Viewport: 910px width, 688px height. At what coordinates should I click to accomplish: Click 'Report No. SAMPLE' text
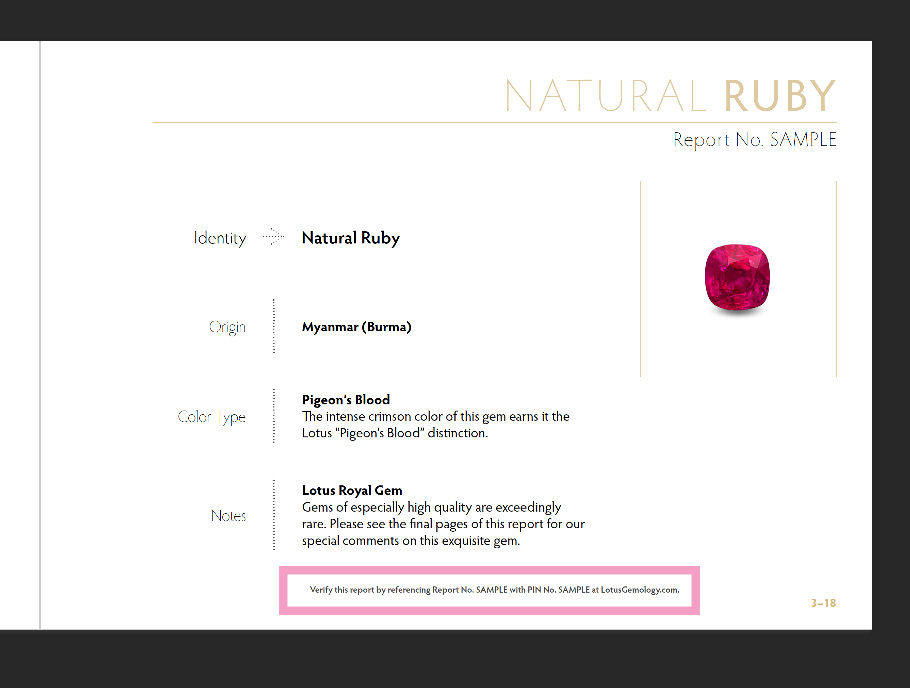(754, 140)
